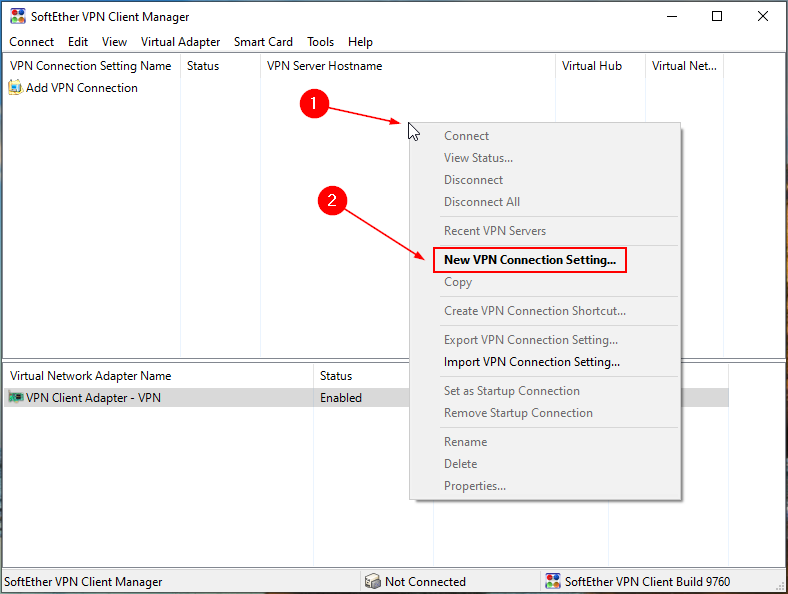Click Set as Startup Connection entry
Viewport: 788px width, 594px height.
(x=545, y=391)
